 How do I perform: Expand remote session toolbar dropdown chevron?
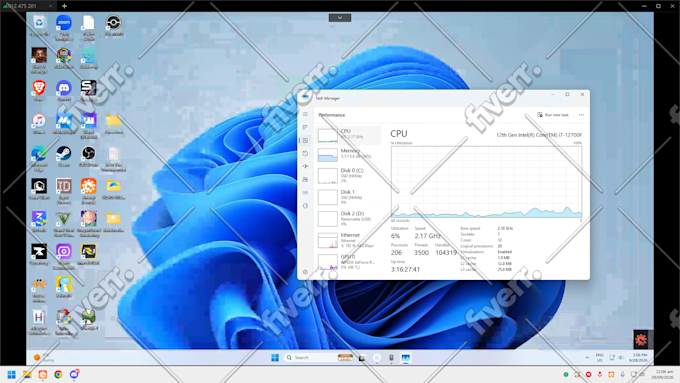[340, 18]
